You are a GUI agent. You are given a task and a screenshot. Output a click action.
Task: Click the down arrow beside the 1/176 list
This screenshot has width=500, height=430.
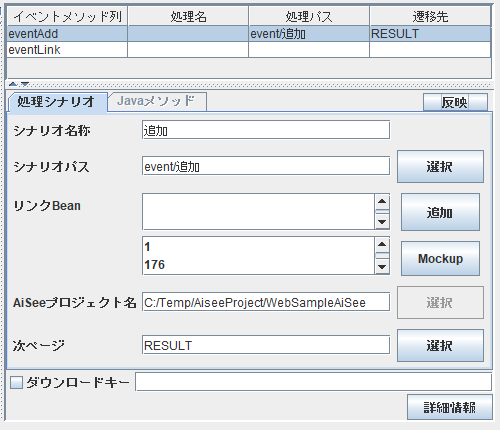tap(382, 267)
